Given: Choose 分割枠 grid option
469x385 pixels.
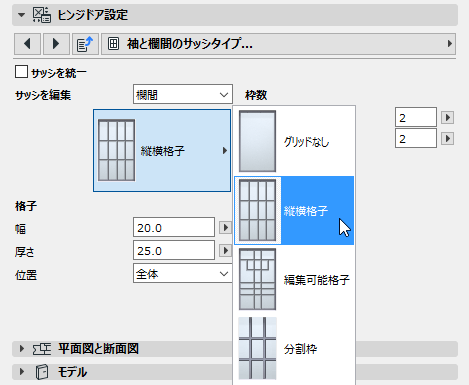Looking at the screenshot, I should (294, 349).
